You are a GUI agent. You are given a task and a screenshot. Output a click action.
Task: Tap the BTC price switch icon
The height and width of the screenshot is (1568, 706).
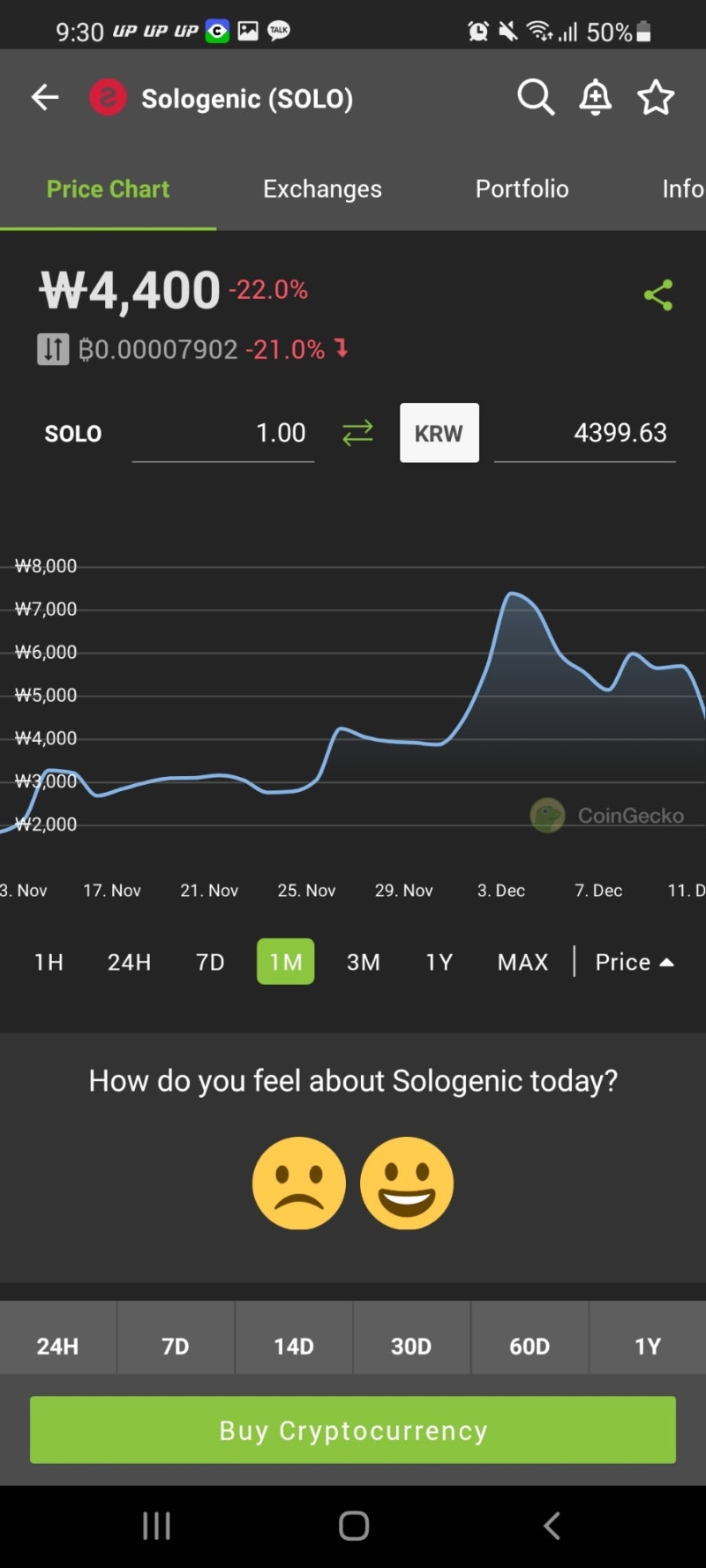pos(53,349)
